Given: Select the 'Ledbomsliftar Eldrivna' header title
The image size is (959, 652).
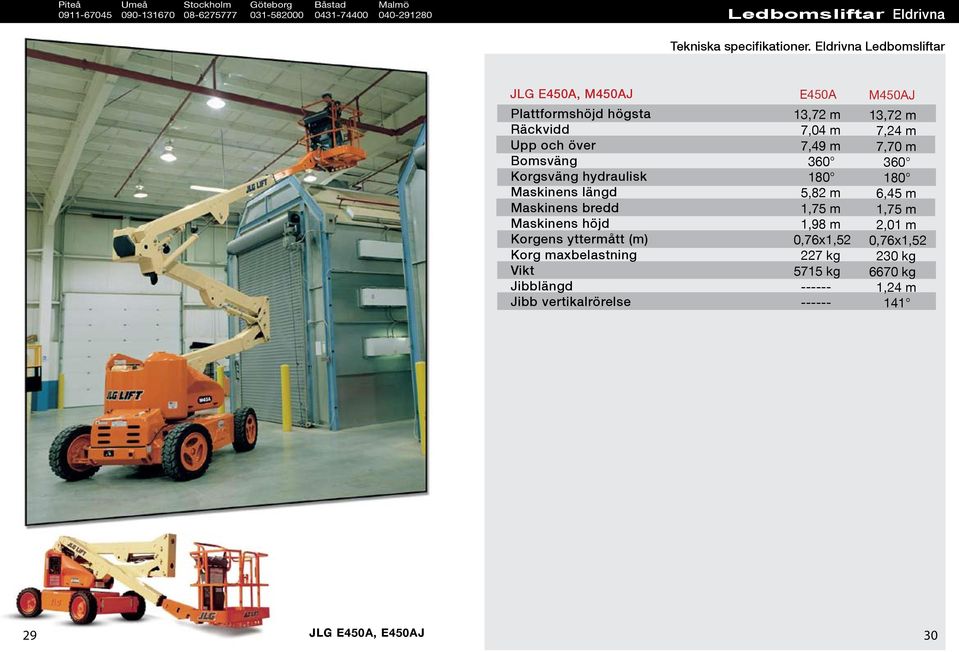Looking at the screenshot, I should 836,14.
